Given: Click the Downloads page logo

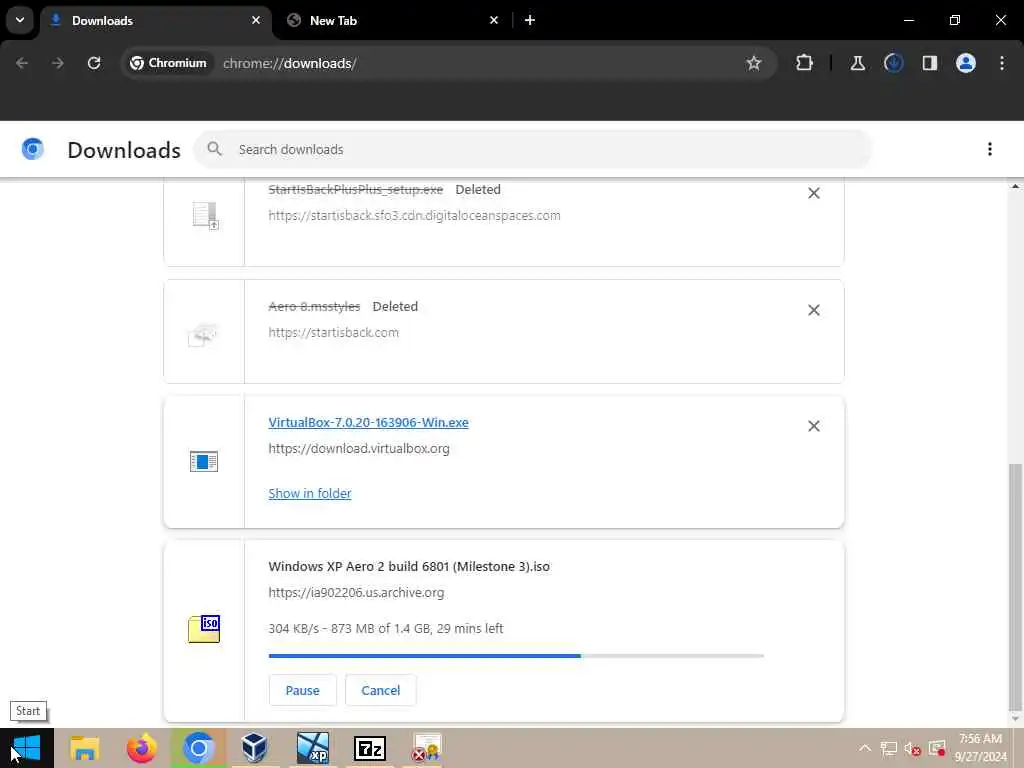Looking at the screenshot, I should click(x=33, y=150).
